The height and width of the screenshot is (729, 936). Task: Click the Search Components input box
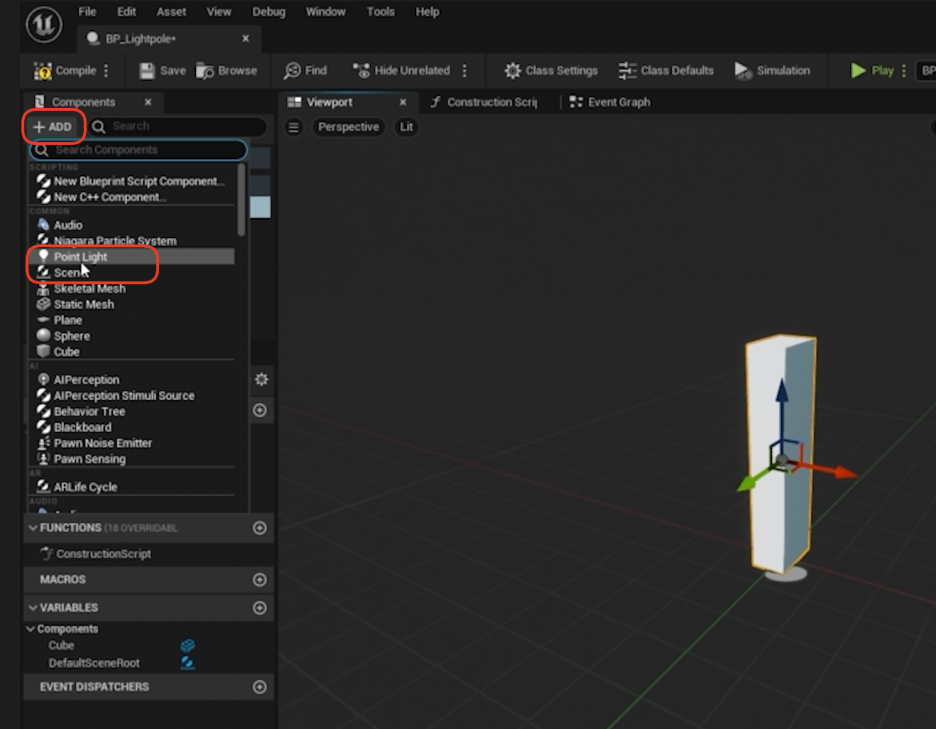[138, 150]
